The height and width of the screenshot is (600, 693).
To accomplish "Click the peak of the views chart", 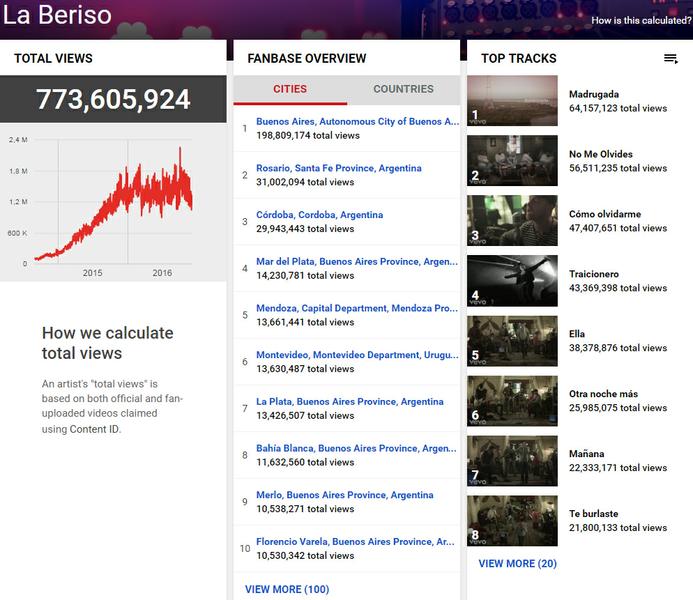I will pos(180,149).
